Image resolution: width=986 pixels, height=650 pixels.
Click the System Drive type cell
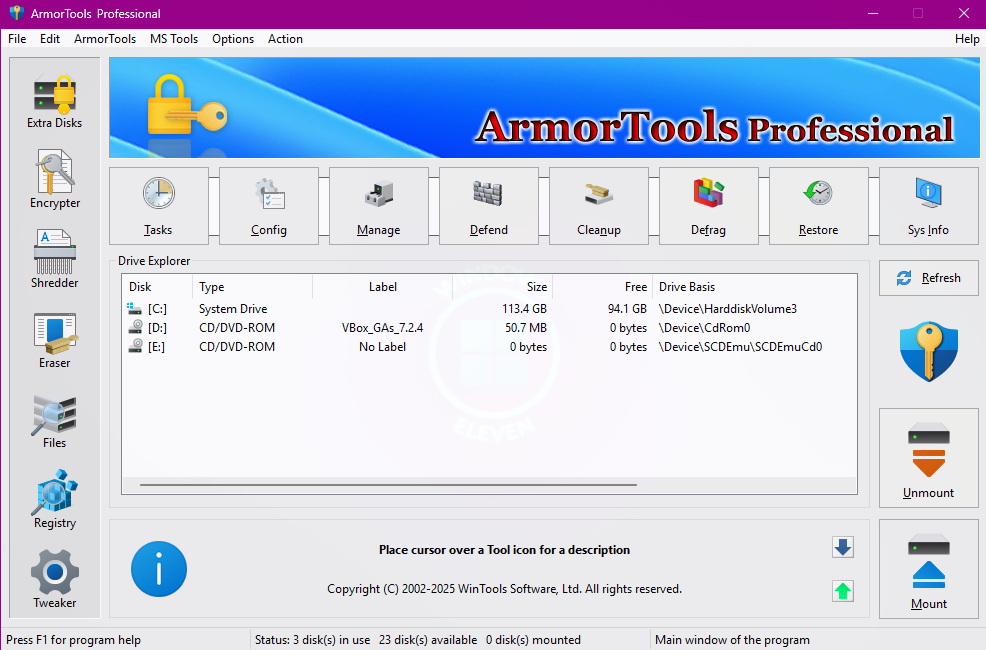pos(233,309)
